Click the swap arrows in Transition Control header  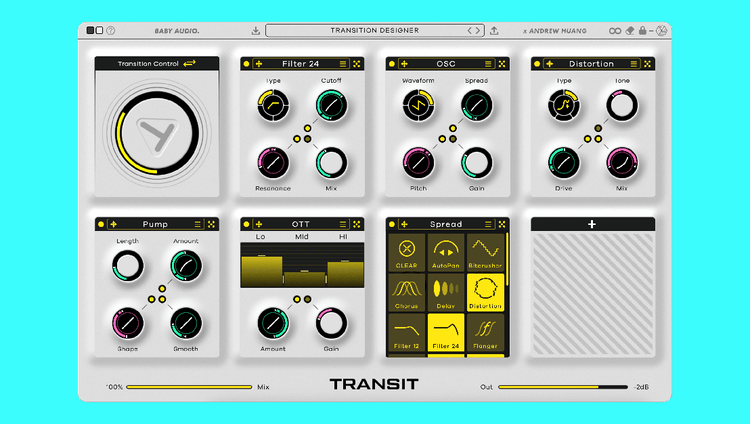click(x=189, y=63)
